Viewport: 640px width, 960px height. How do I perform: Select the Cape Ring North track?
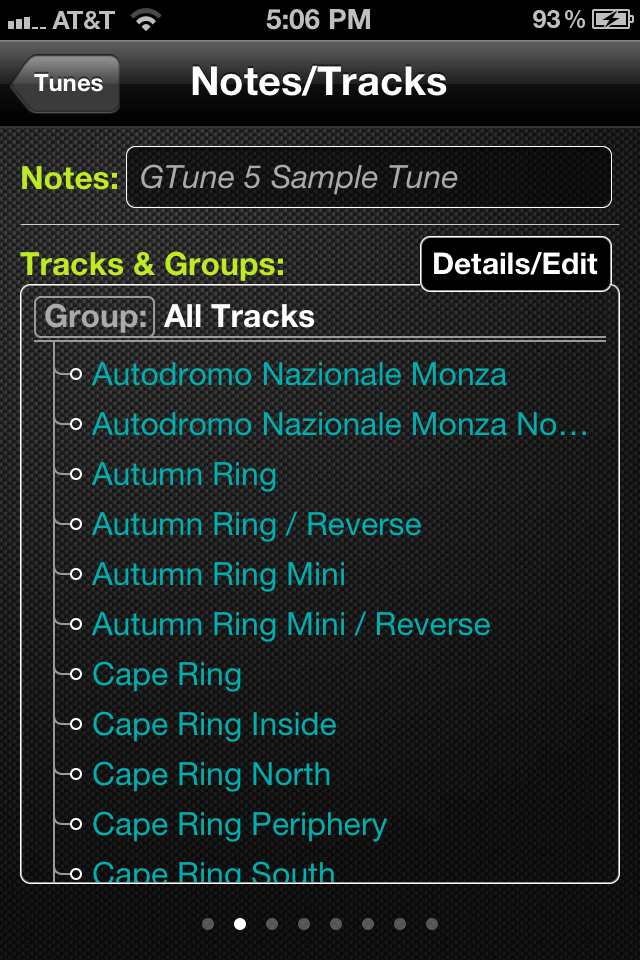tap(211, 774)
